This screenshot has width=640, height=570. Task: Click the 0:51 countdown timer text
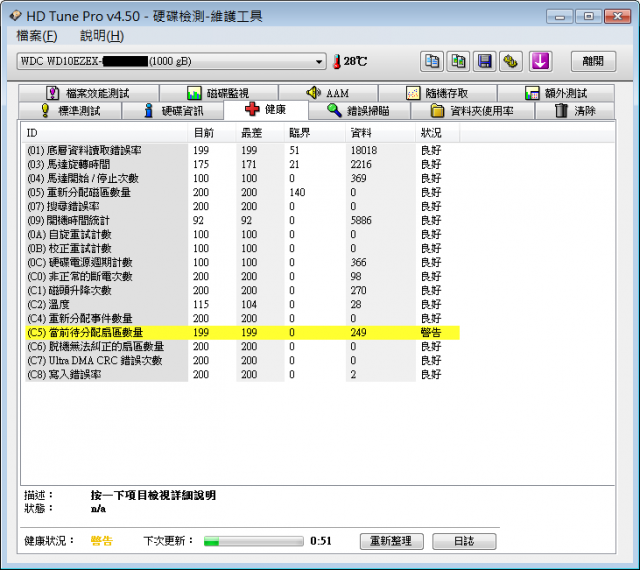pyautogui.click(x=321, y=541)
